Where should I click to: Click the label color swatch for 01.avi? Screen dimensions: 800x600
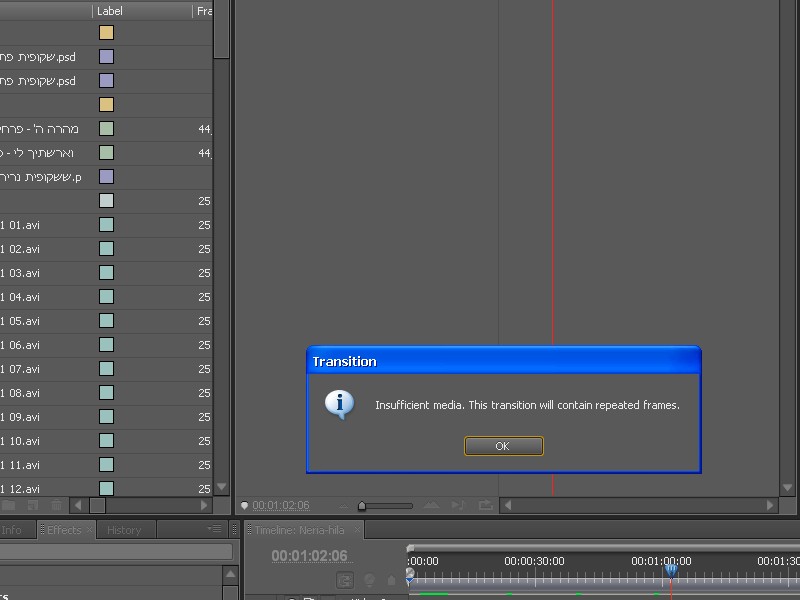[x=106, y=225]
